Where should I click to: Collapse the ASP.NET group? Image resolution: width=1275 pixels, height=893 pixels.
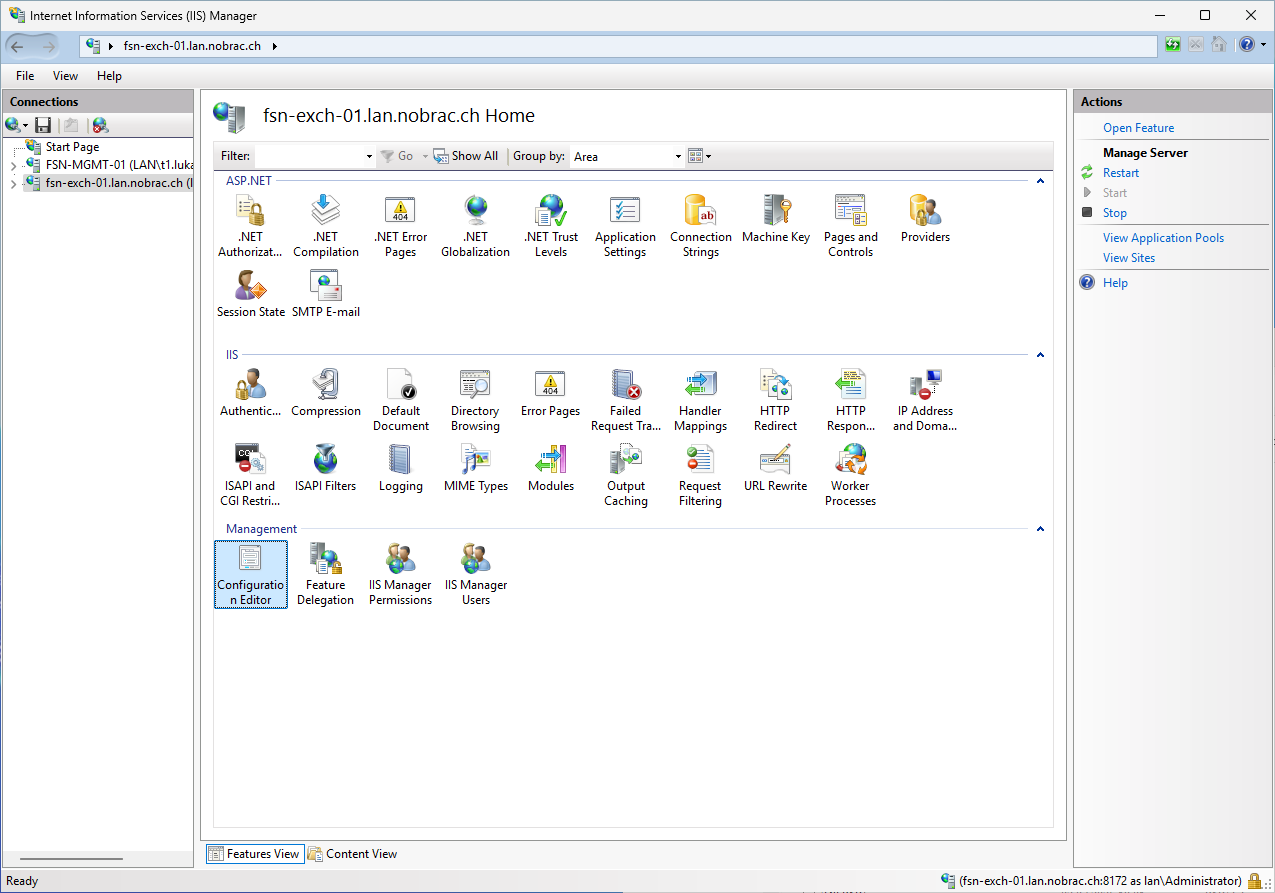coord(1040,181)
